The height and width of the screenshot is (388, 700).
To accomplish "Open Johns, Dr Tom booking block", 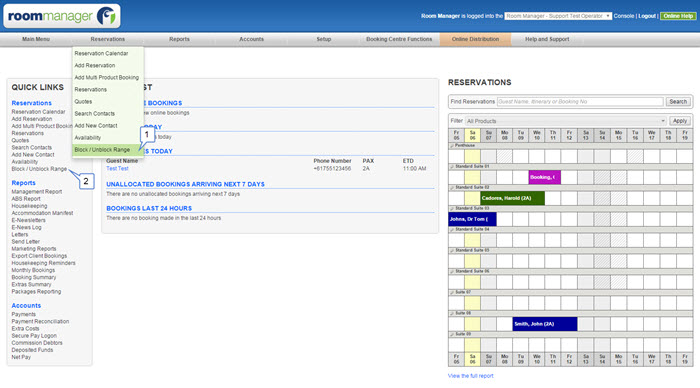I will click(472, 219).
